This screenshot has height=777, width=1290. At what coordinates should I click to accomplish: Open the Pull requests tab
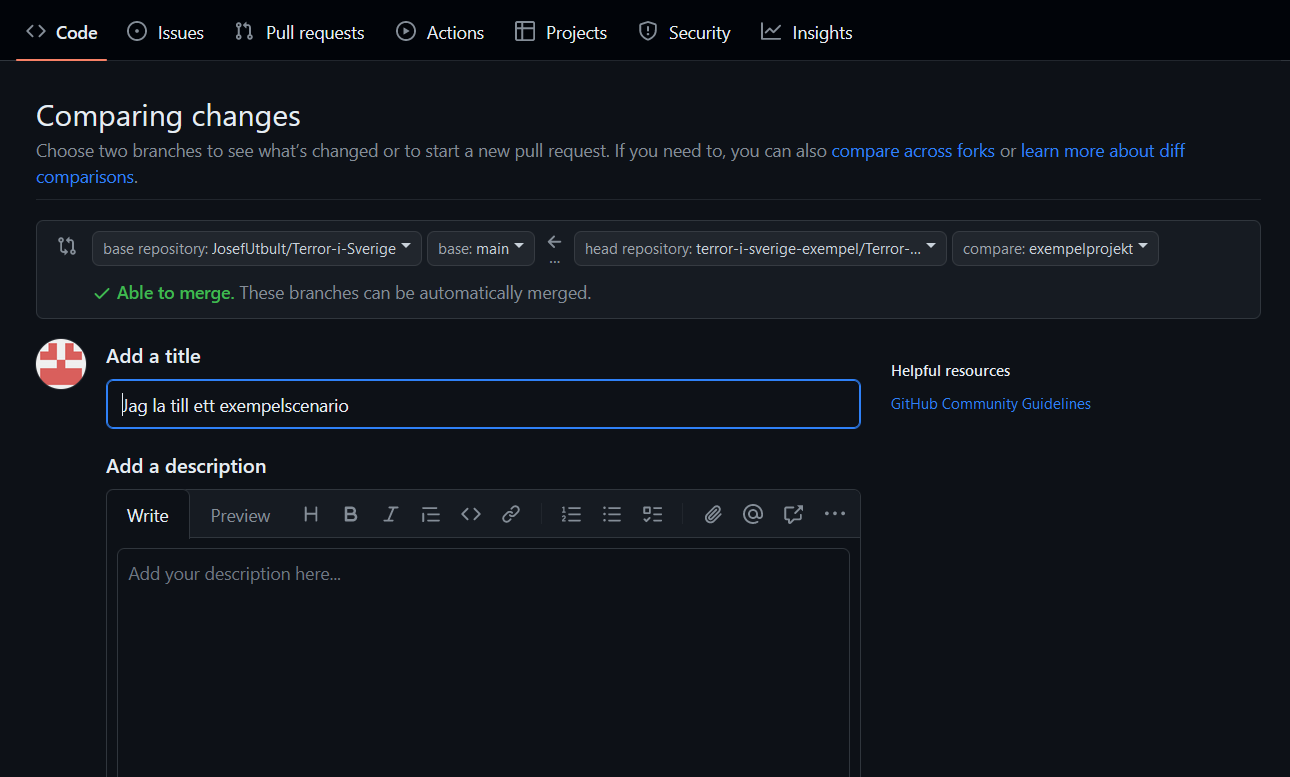[300, 32]
